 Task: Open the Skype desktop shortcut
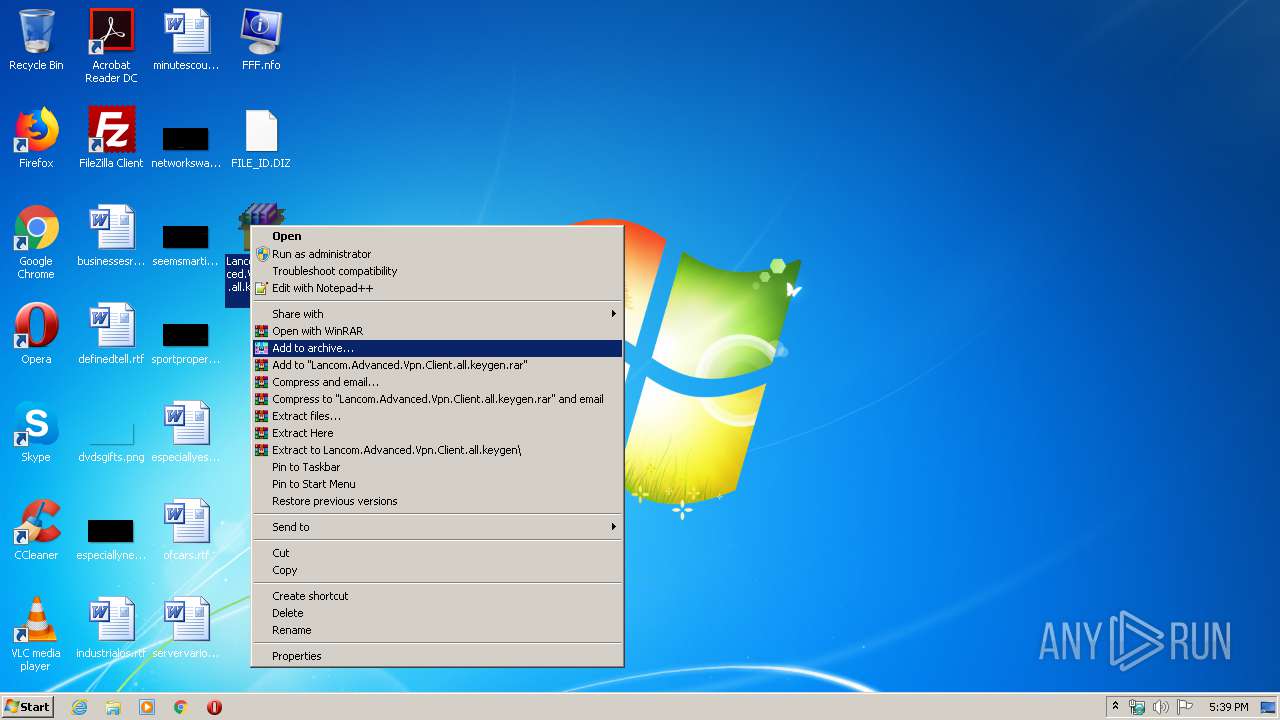(x=36, y=432)
